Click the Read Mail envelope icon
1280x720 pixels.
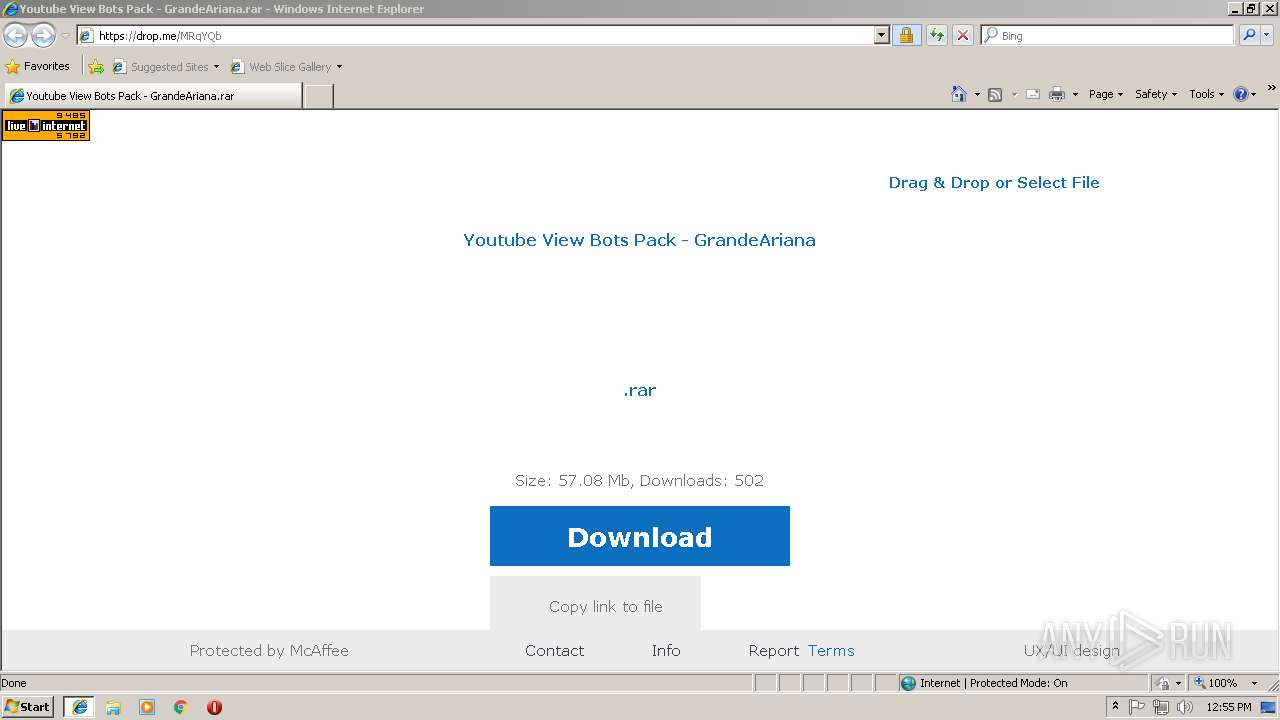tap(1033, 94)
